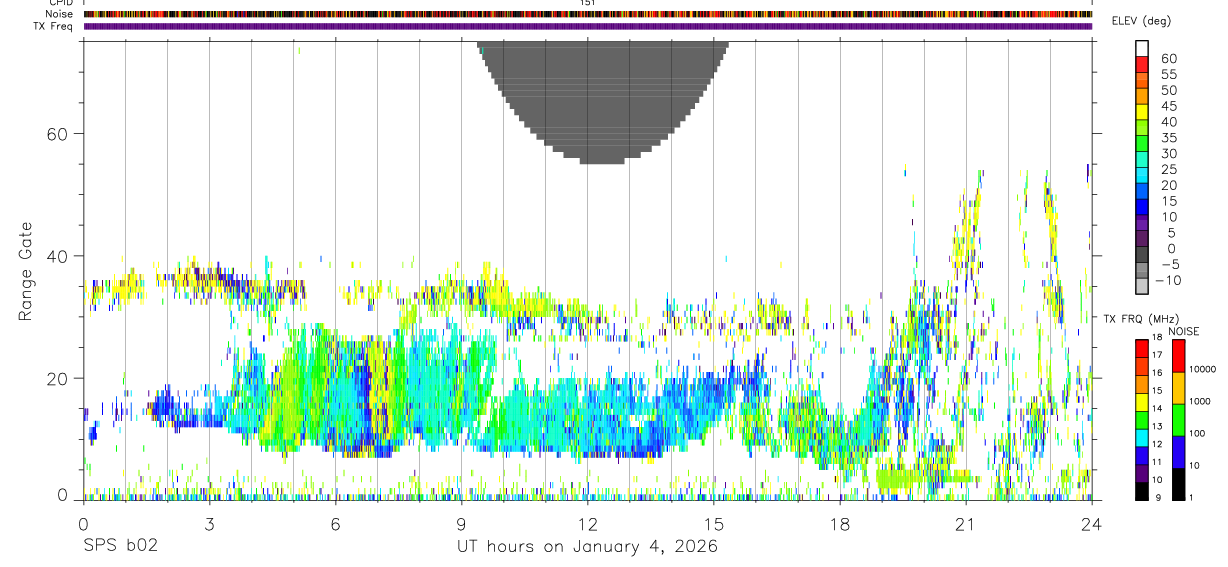Click the green 35-degree elevation color segment
This screenshot has width=1228, height=567.
click(x=1142, y=144)
